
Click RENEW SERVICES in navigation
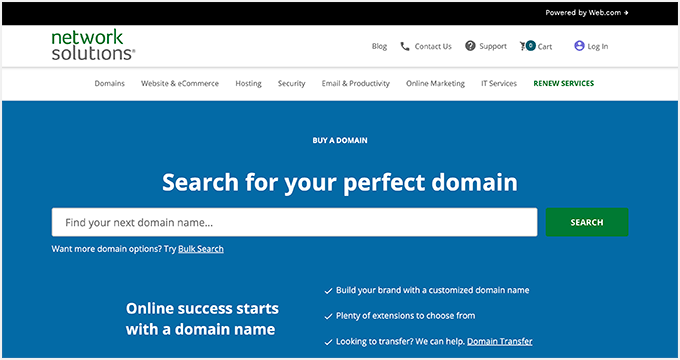pyautogui.click(x=563, y=83)
